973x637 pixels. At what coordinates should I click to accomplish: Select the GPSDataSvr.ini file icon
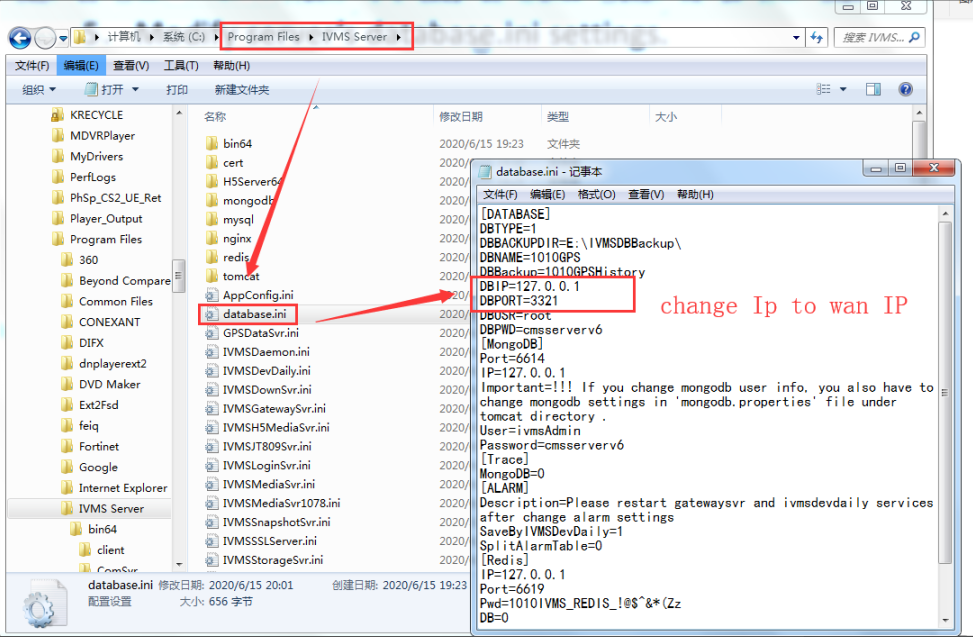[x=212, y=333]
